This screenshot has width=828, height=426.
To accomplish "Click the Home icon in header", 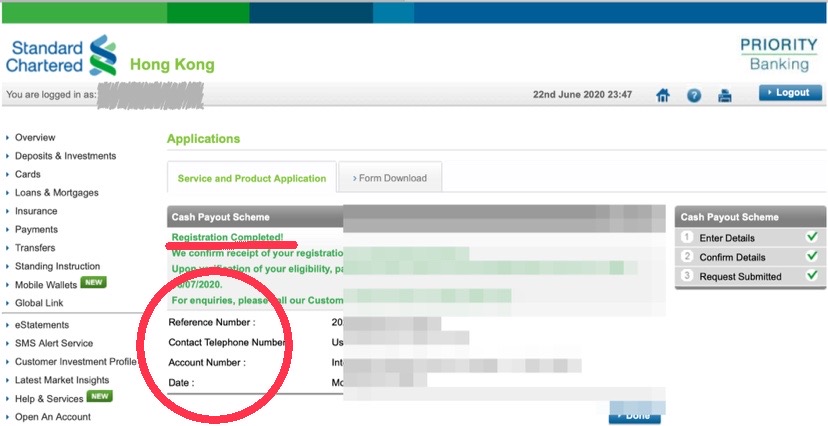I will pos(662,95).
